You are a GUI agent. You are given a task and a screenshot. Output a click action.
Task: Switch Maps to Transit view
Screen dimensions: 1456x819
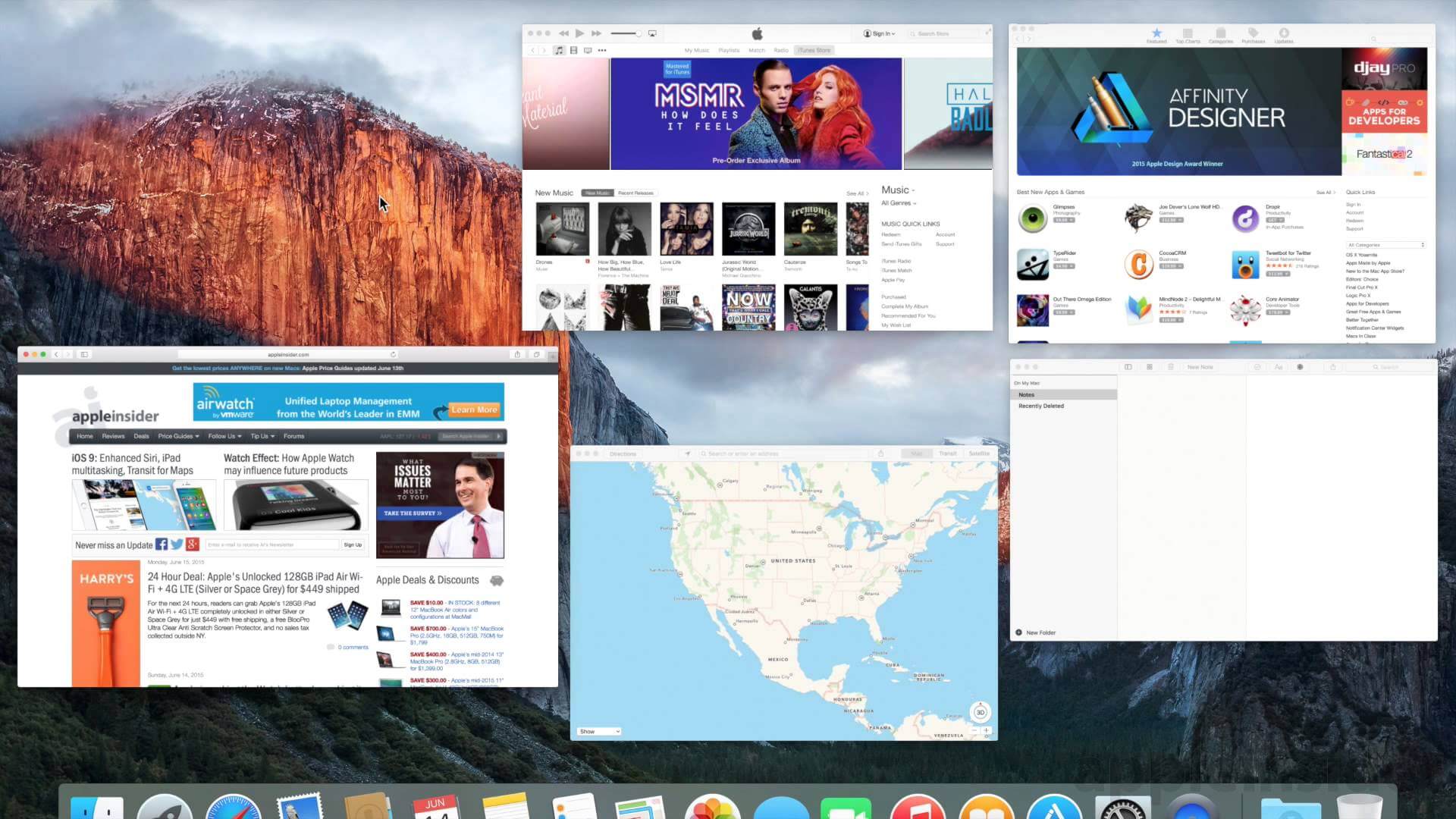point(948,453)
